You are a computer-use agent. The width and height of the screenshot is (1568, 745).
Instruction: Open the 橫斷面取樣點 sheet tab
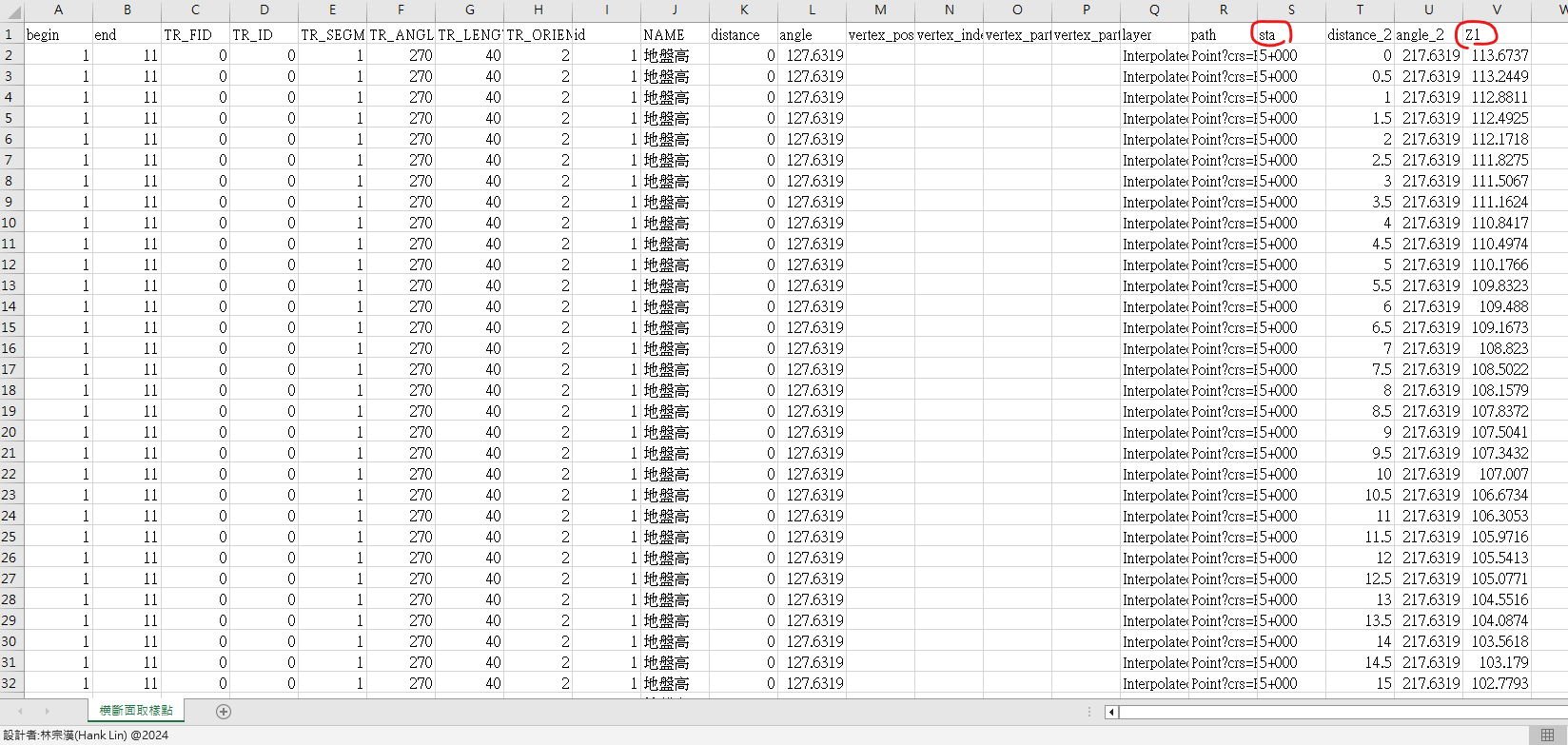pyautogui.click(x=137, y=711)
